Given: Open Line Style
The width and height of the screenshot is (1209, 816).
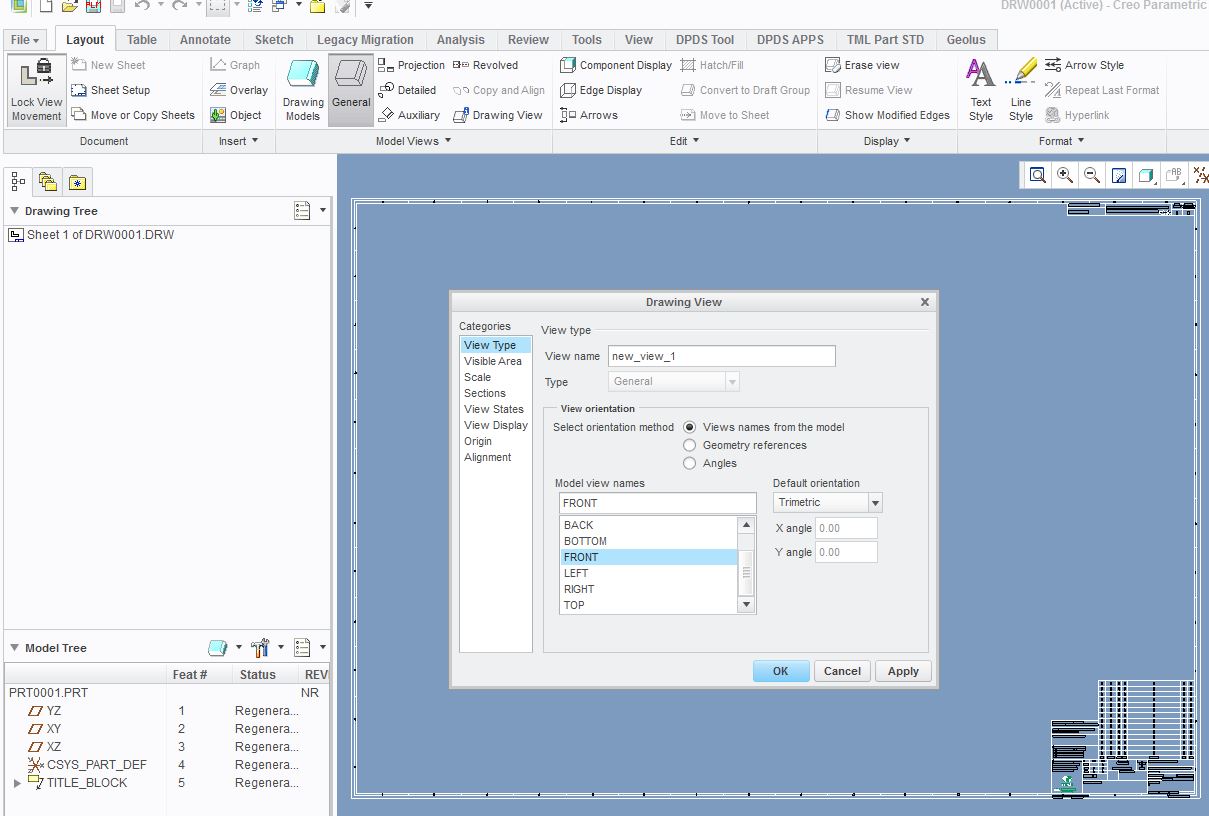Looking at the screenshot, I should pyautogui.click(x=1021, y=90).
